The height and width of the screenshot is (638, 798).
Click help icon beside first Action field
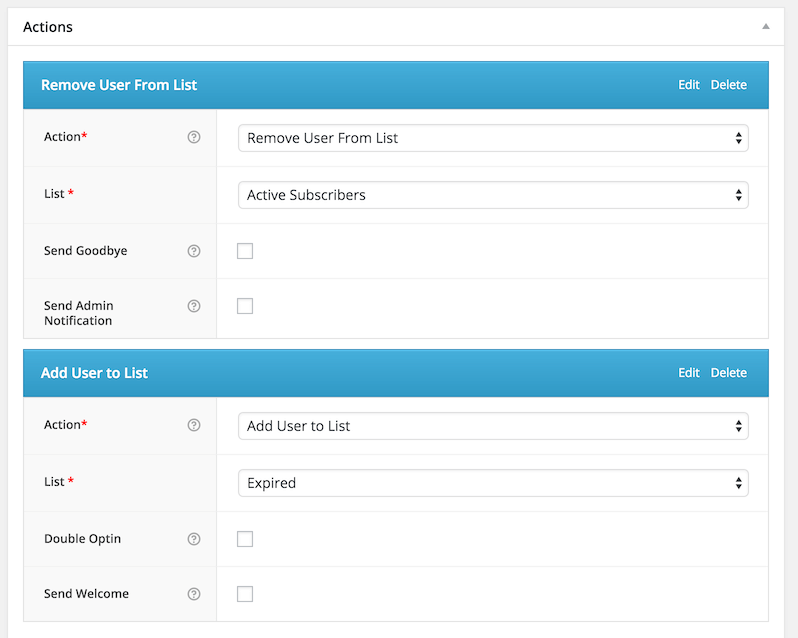[x=194, y=137]
